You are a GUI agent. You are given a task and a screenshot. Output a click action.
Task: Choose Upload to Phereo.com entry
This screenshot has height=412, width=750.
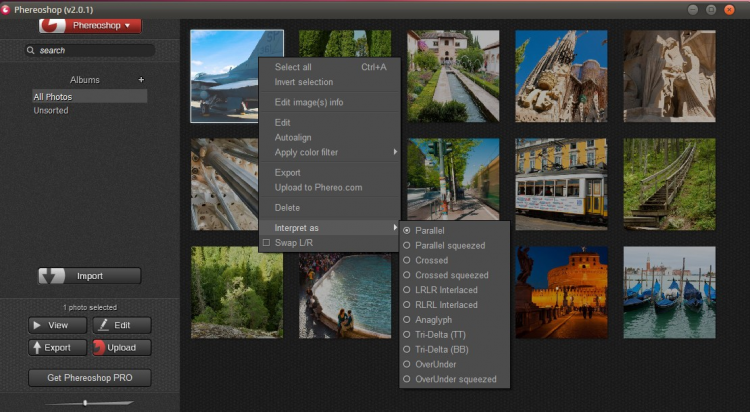(330, 188)
